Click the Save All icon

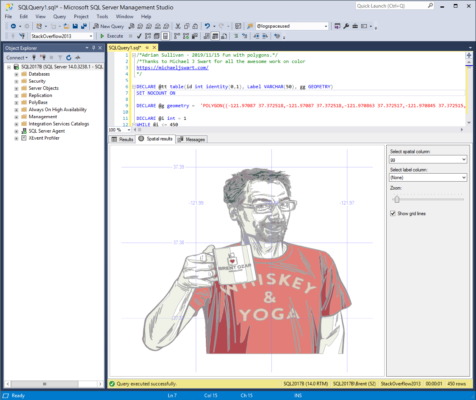pyautogui.click(x=84, y=26)
